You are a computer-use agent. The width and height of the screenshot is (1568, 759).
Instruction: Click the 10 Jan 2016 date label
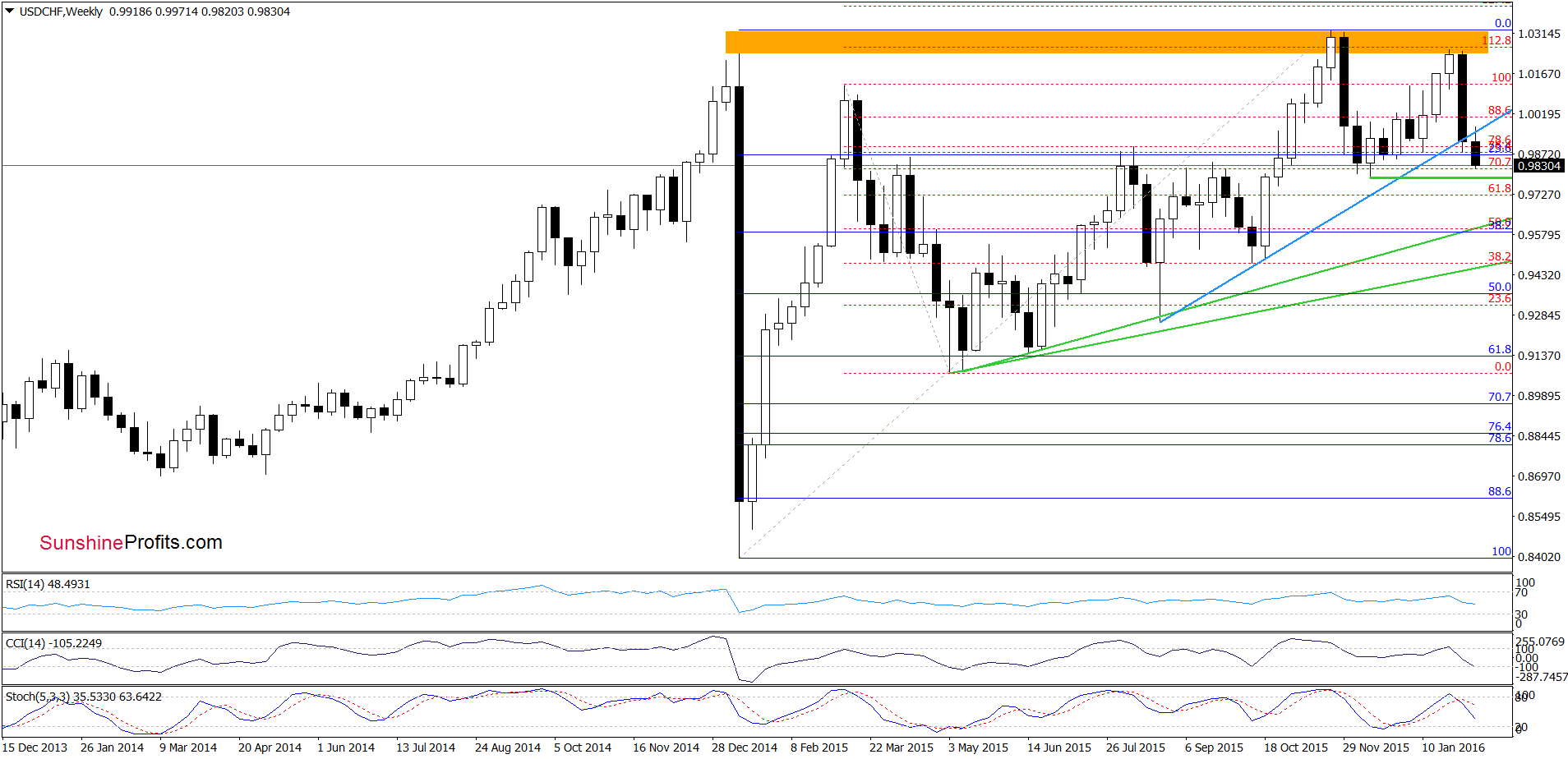tap(1454, 747)
